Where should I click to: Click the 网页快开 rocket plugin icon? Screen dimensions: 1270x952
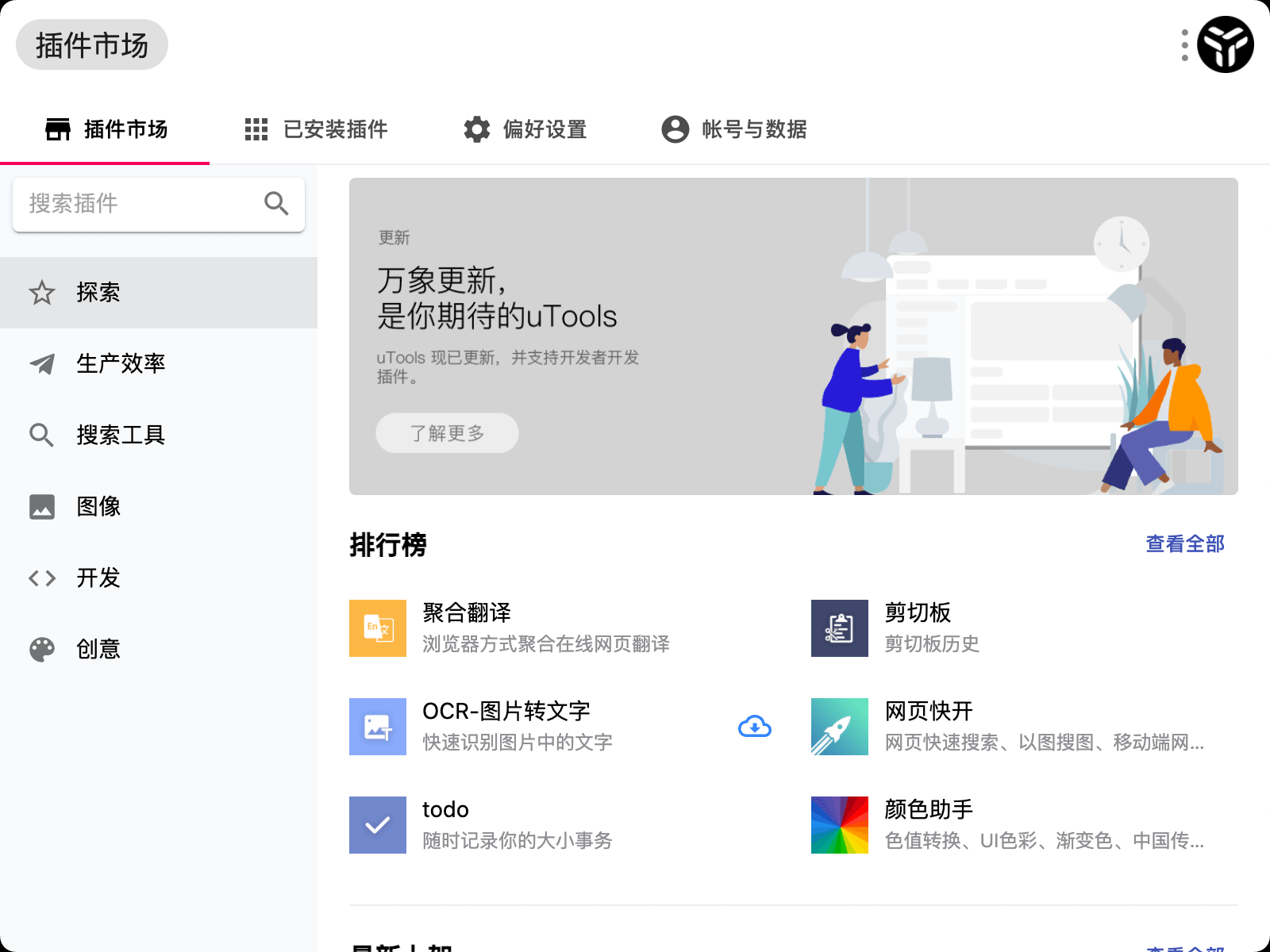840,727
